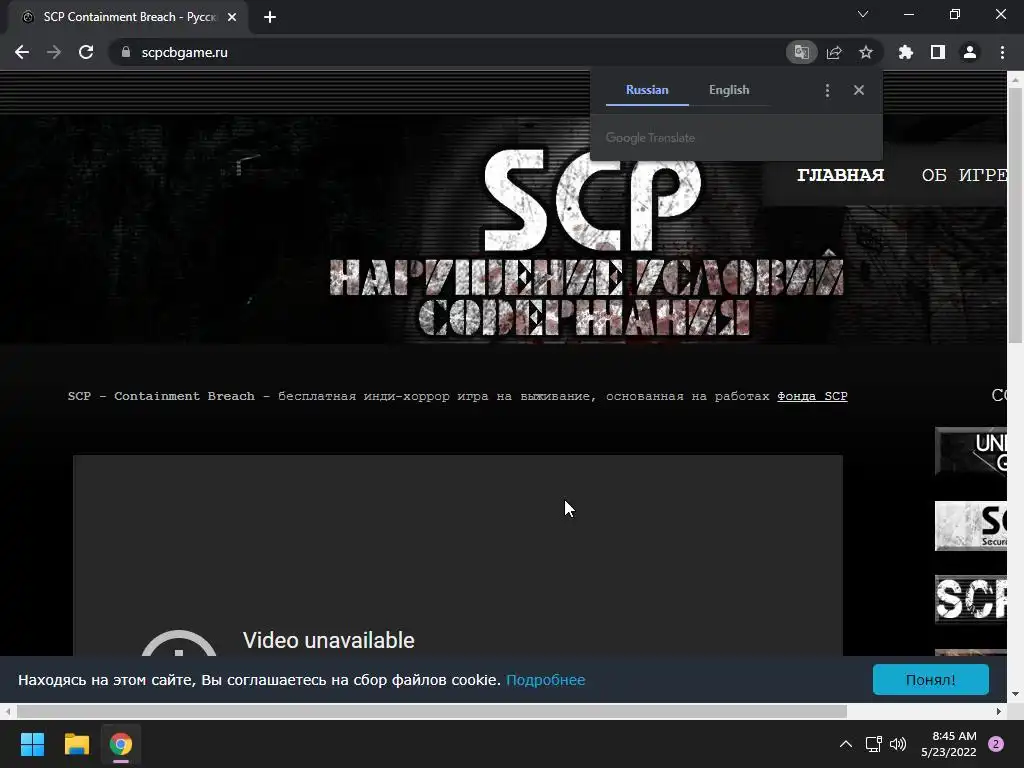Screen dimensions: 1024x768
Task: Click the horizontal page scrollbar
Action: 431,711
